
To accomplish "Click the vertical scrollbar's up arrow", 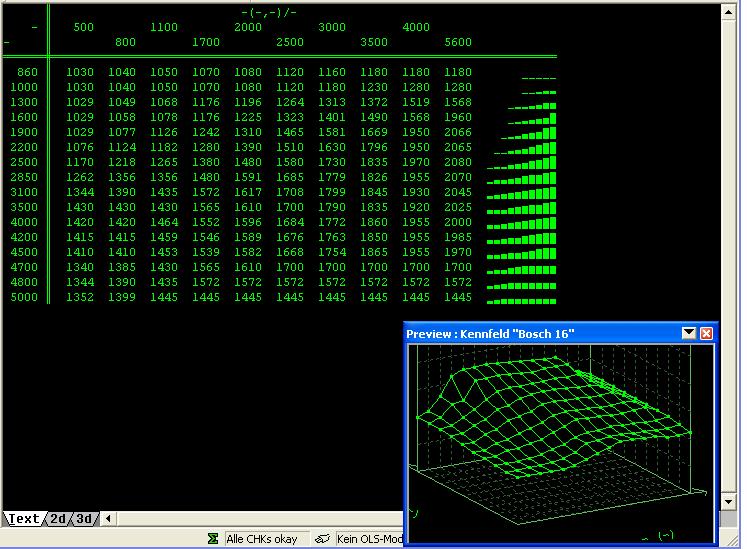I will pos(728,12).
